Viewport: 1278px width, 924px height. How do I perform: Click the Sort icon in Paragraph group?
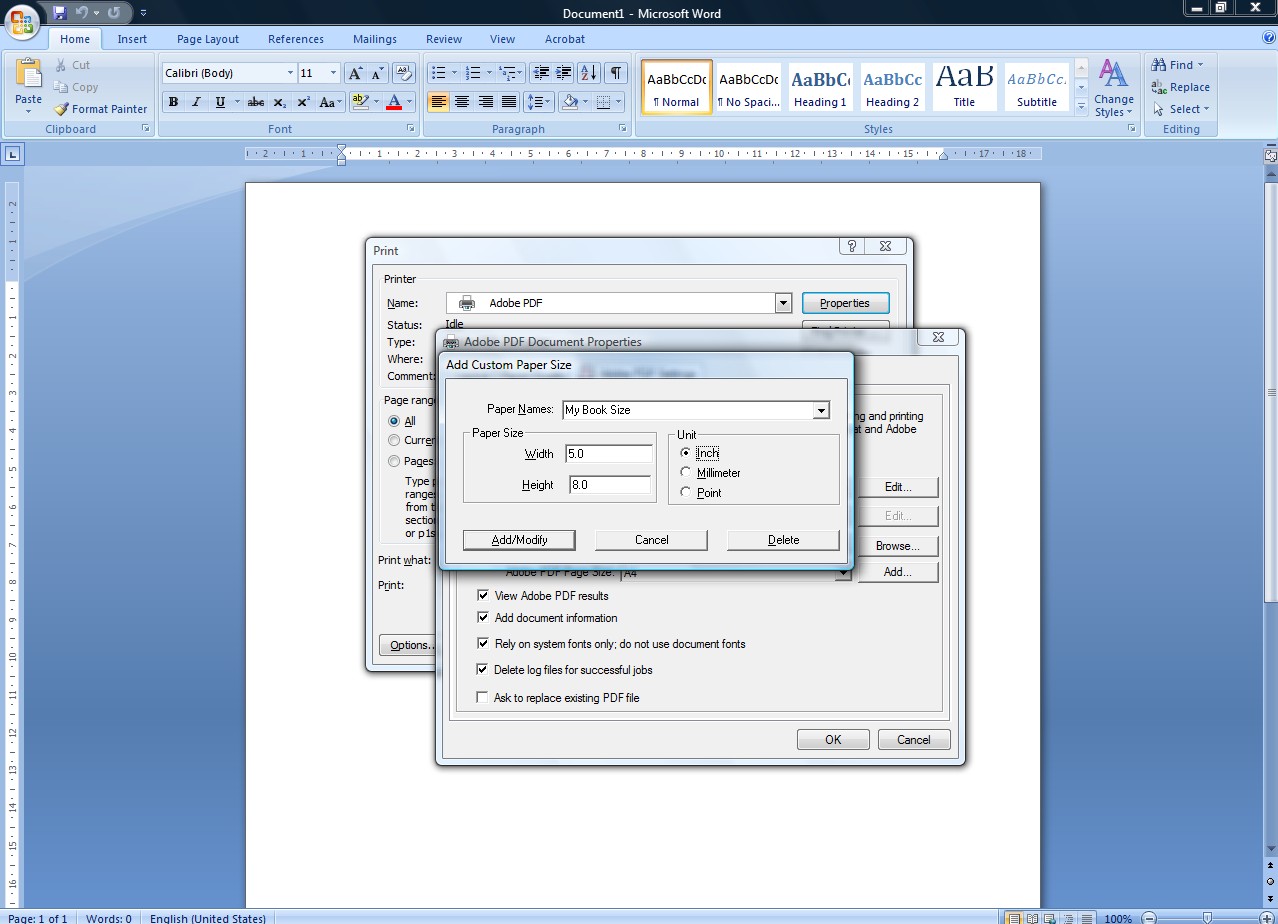[588, 72]
